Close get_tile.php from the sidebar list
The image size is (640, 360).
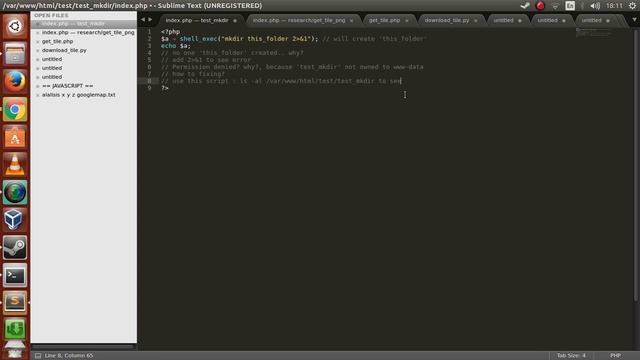click(x=38, y=42)
